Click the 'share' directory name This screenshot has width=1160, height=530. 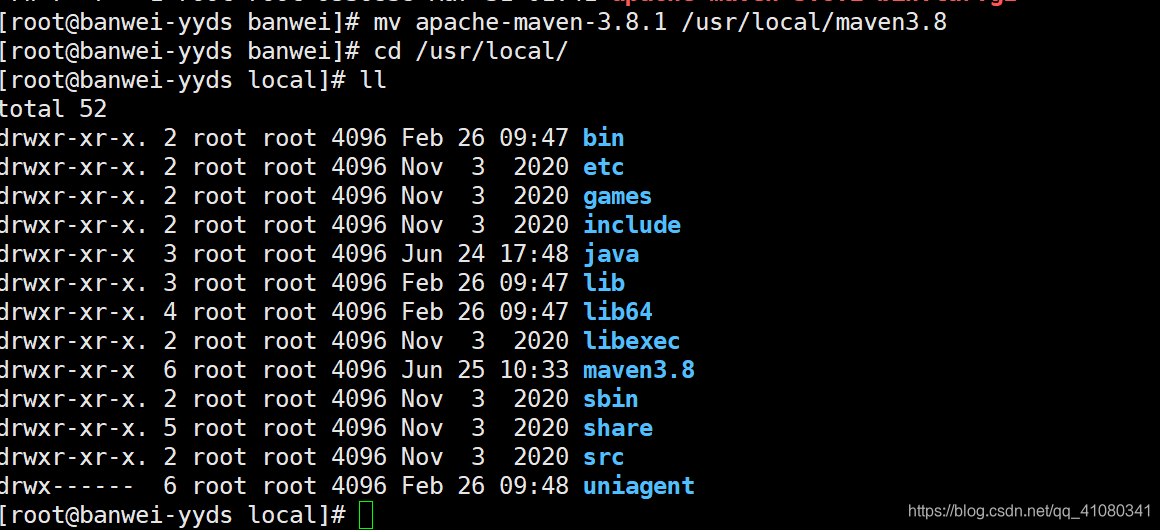pyautogui.click(x=617, y=428)
